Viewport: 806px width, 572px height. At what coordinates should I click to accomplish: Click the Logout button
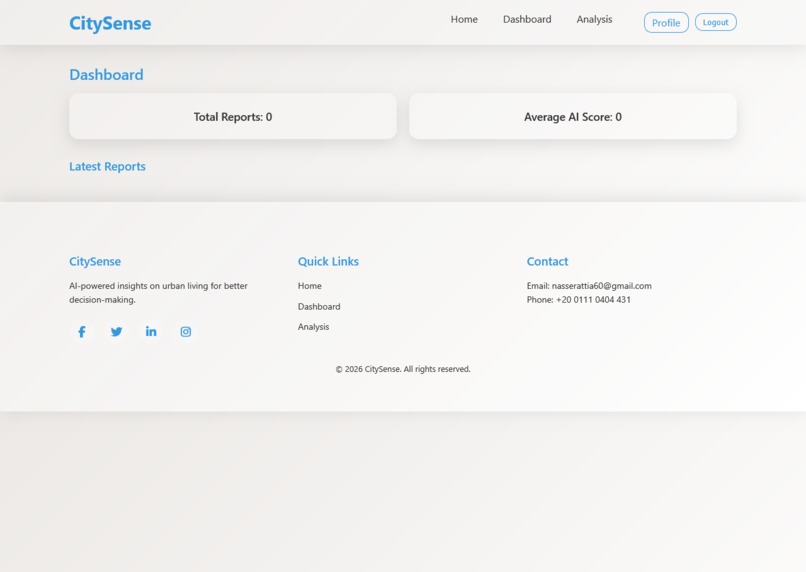pos(716,22)
